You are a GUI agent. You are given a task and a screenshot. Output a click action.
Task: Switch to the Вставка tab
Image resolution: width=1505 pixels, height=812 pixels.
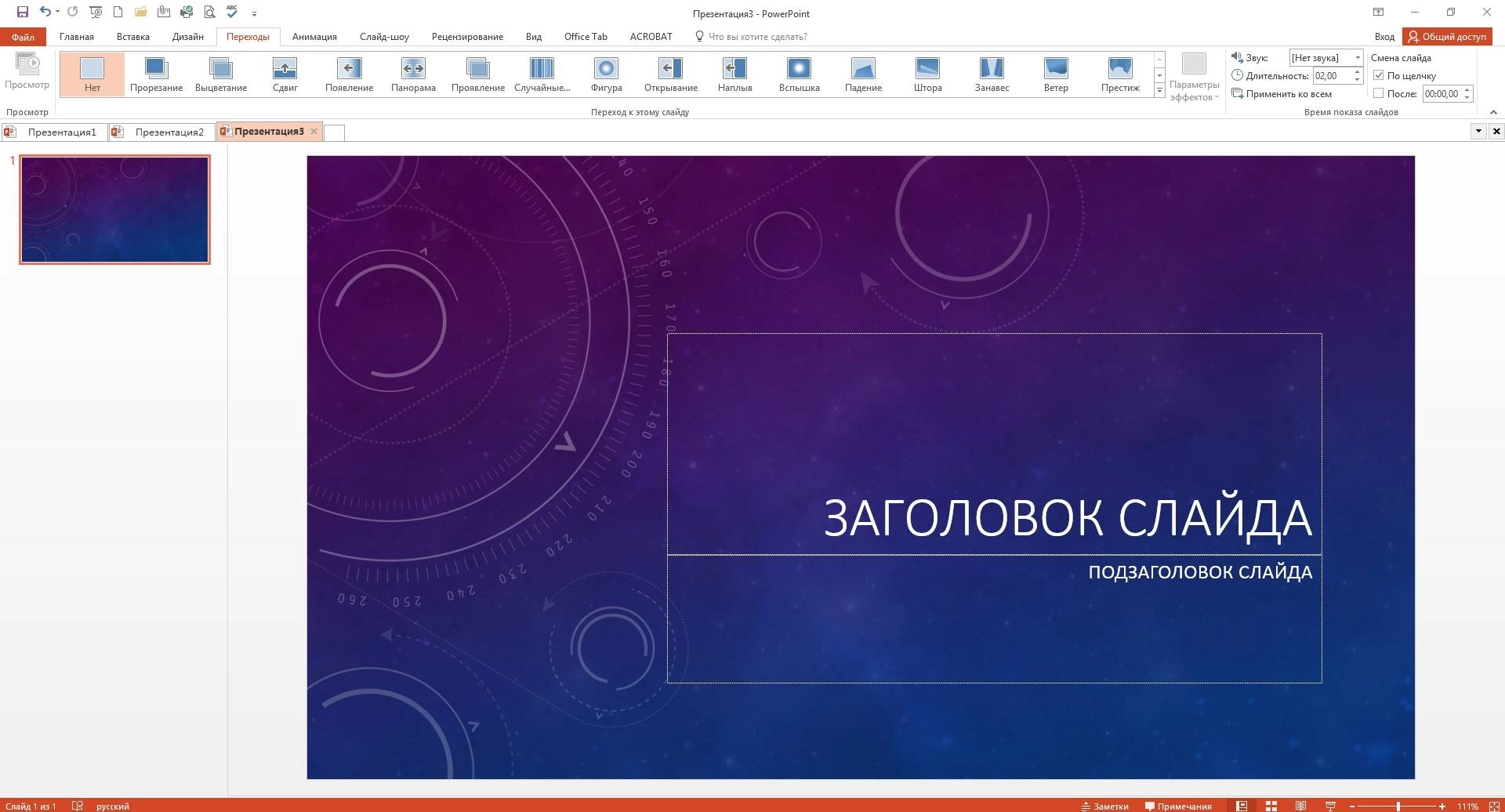pos(133,37)
